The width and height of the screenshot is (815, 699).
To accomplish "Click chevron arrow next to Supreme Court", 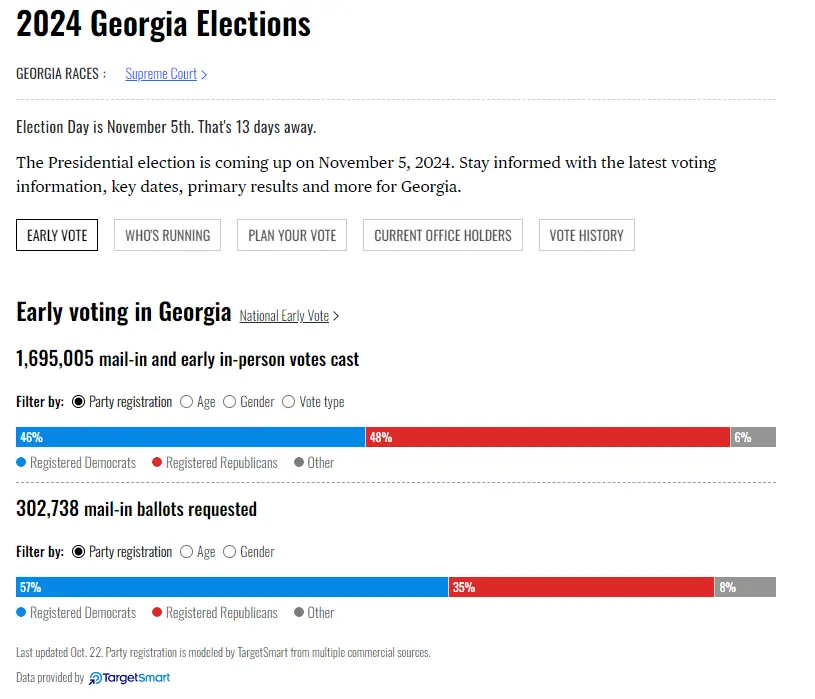I will pos(204,74).
